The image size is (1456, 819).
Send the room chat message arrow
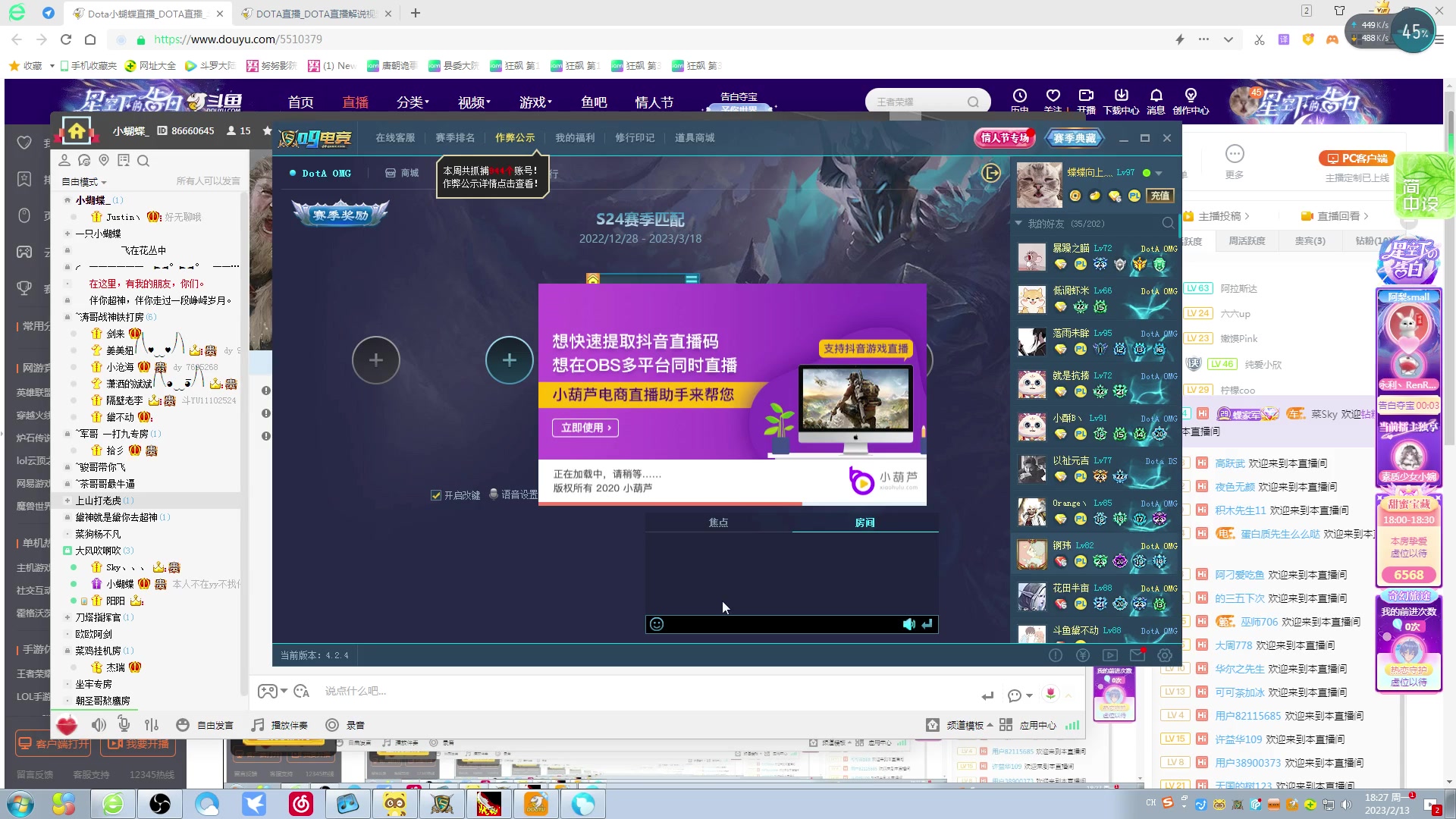927,624
